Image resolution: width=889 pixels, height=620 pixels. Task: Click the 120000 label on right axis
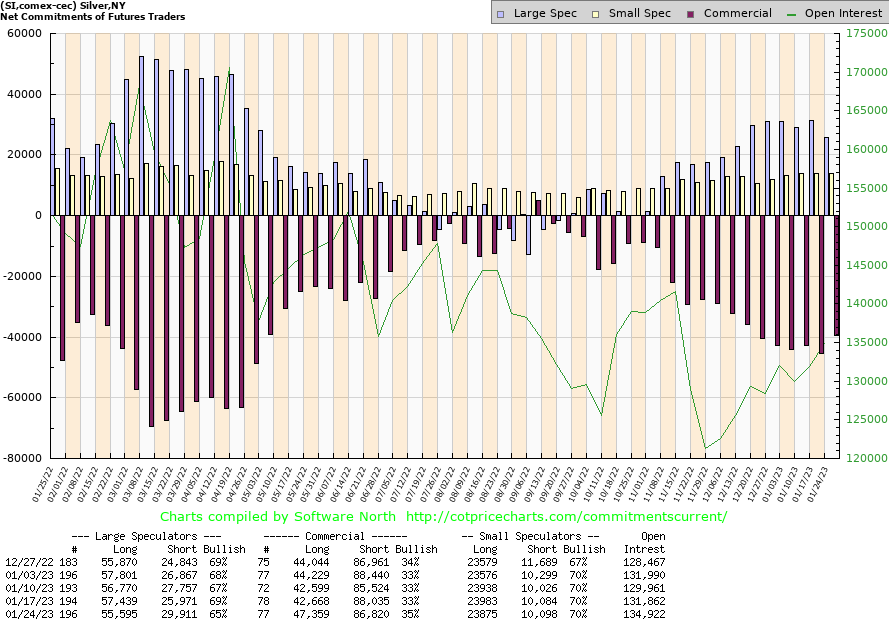click(x=855, y=459)
